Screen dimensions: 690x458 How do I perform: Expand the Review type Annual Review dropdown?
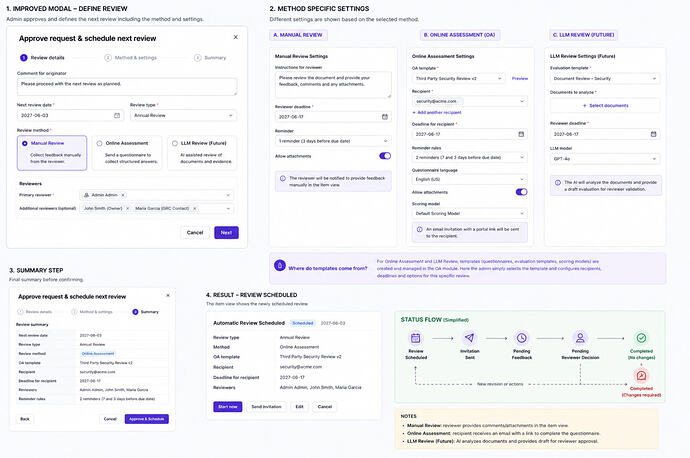pos(184,115)
